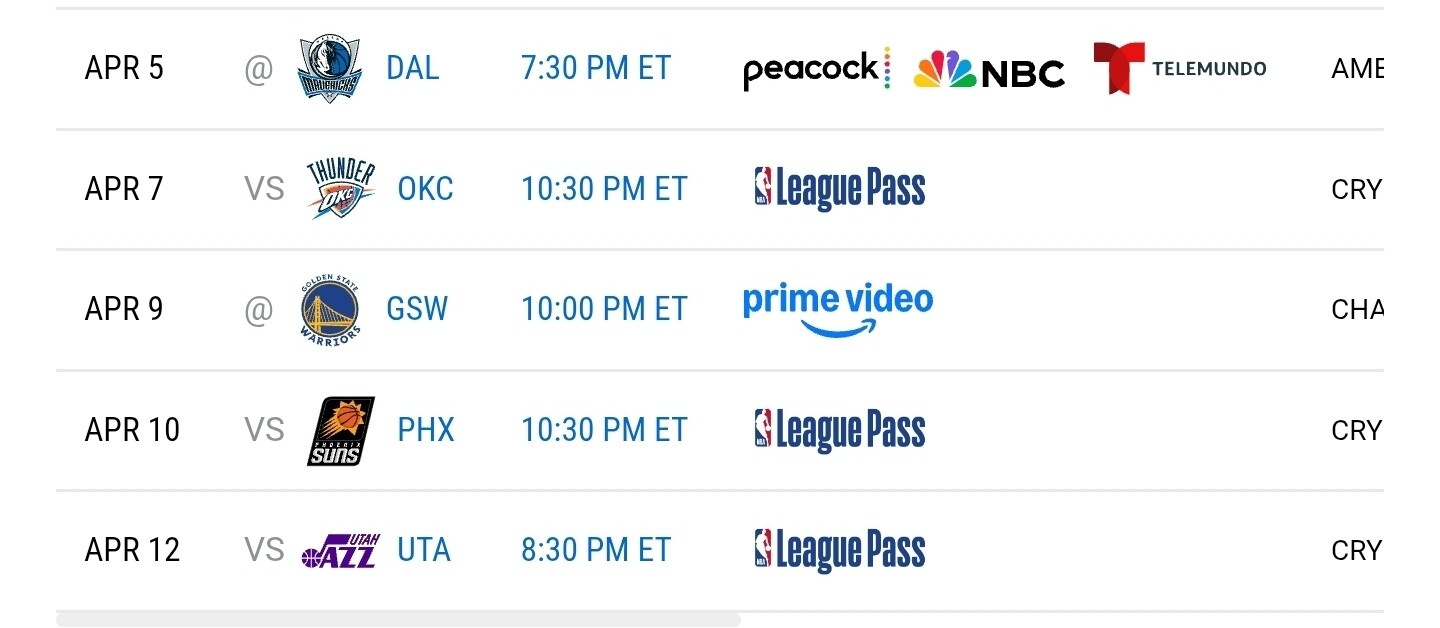Follow the PHX team link
The width and height of the screenshot is (1440, 628).
(x=426, y=431)
